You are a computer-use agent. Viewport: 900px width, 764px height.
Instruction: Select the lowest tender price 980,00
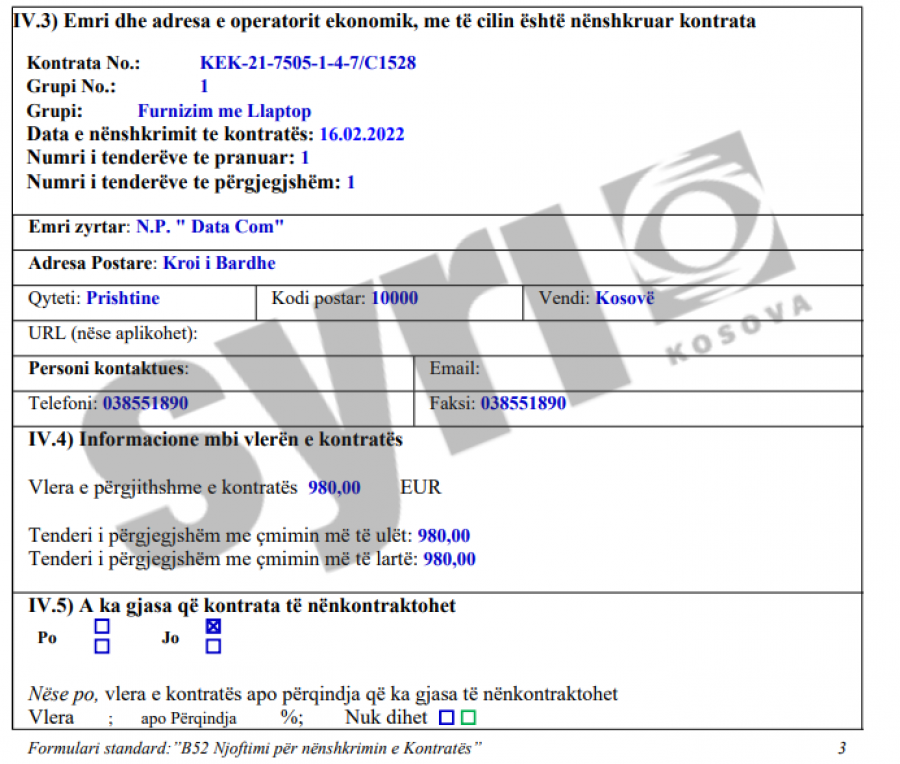pyautogui.click(x=444, y=536)
